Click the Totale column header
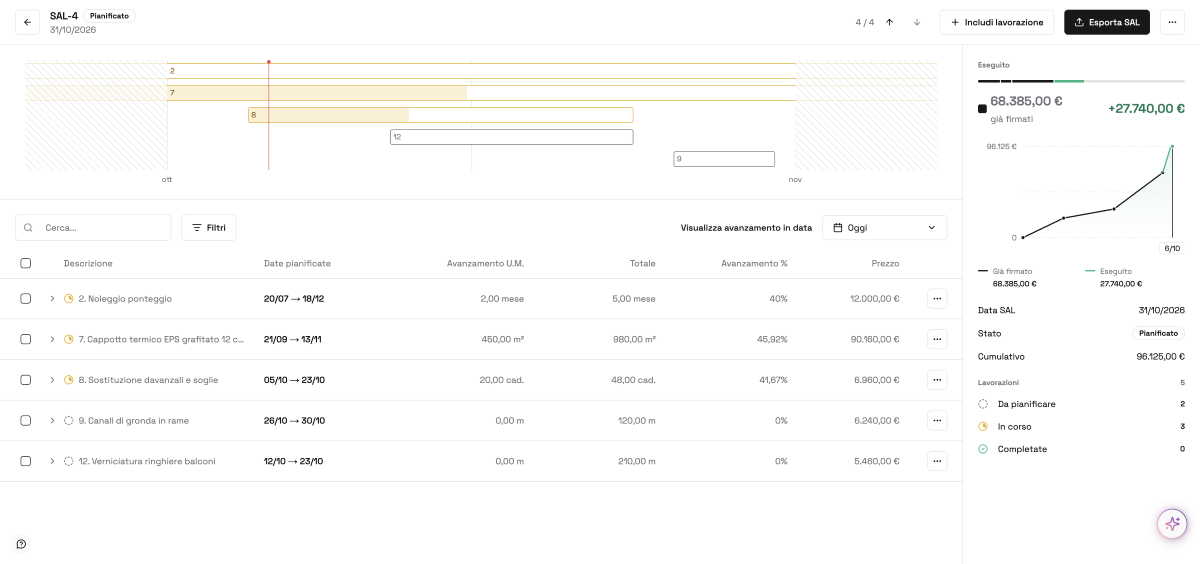This screenshot has height=564, width=1200. pos(643,263)
